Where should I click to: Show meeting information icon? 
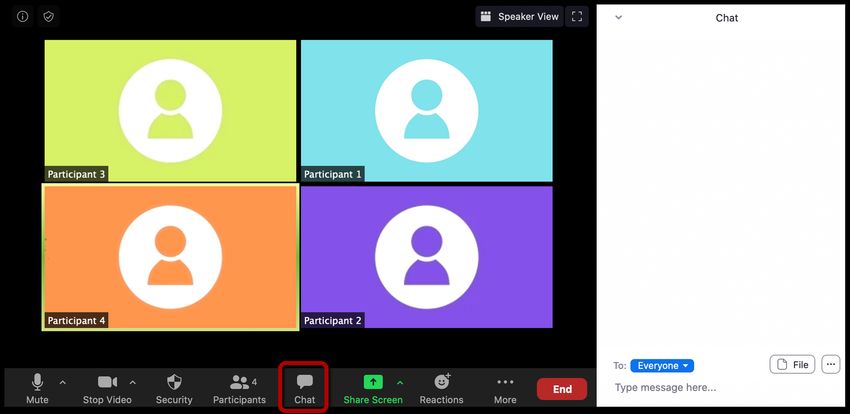22,16
